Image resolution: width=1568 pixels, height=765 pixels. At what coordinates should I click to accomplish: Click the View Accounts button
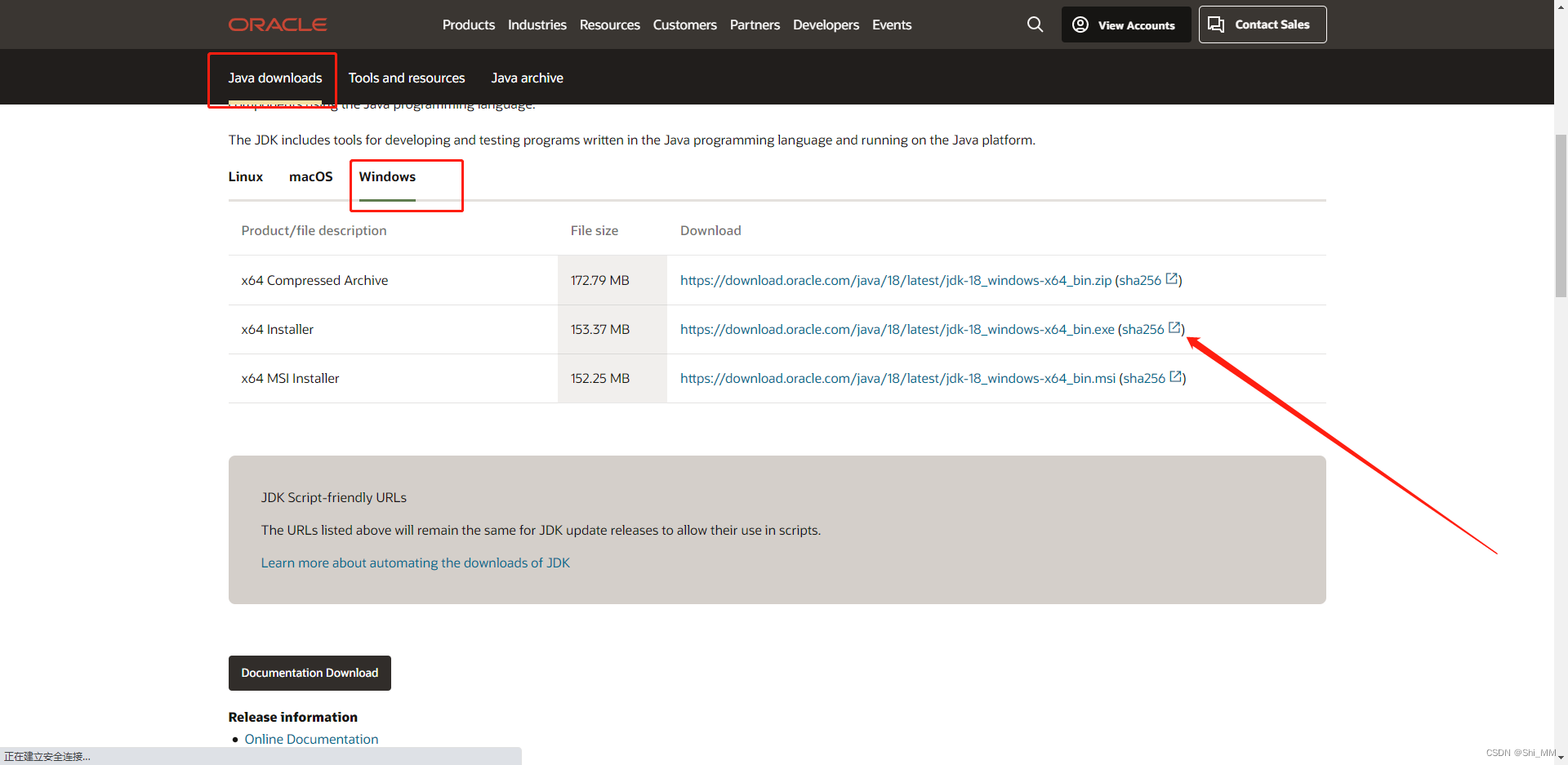tap(1126, 24)
